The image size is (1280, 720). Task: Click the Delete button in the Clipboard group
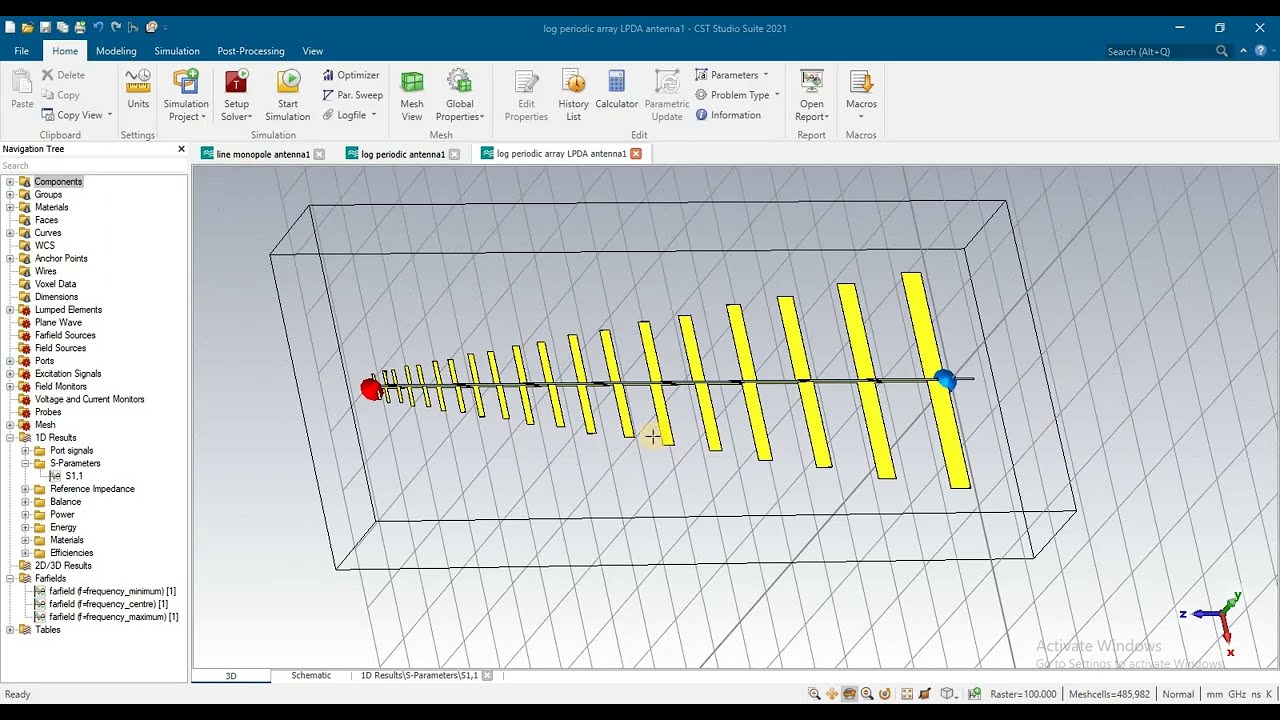(x=63, y=75)
